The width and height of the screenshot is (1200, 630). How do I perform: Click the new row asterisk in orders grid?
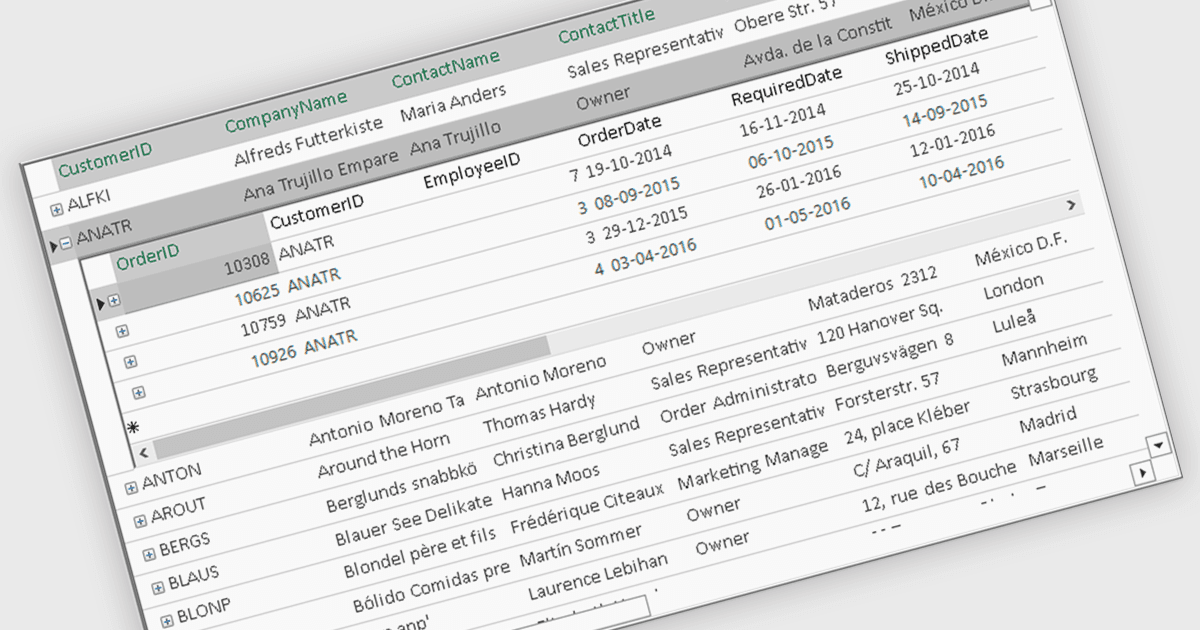[x=134, y=427]
